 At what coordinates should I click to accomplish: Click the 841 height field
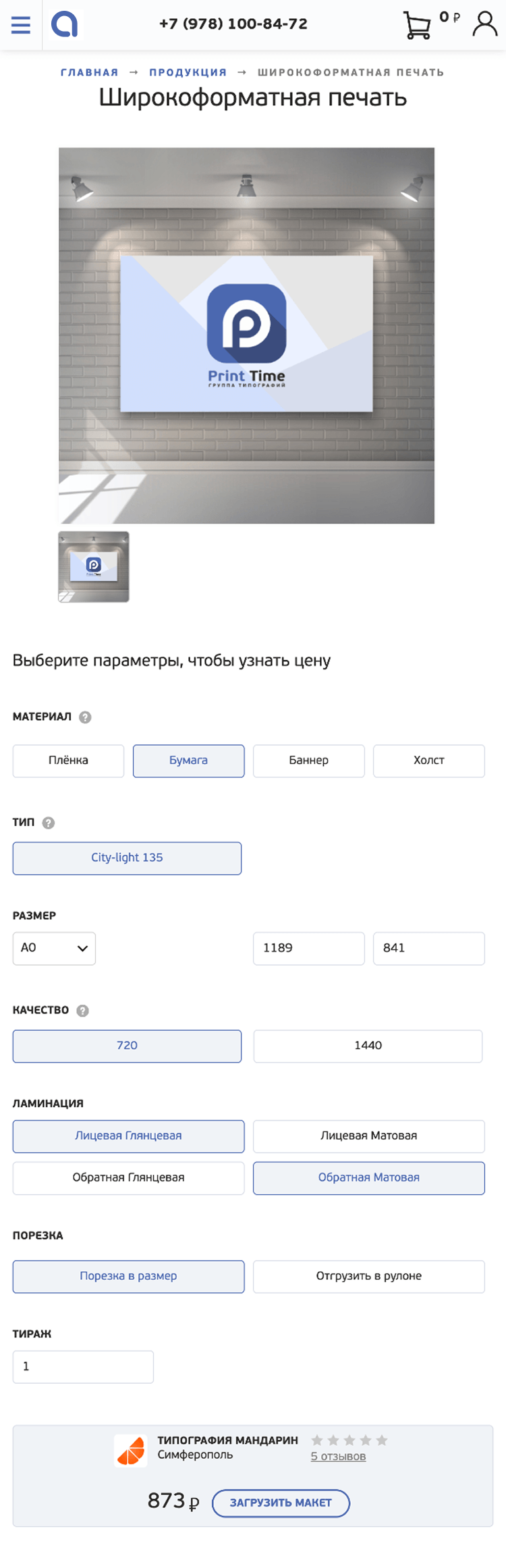[429, 948]
